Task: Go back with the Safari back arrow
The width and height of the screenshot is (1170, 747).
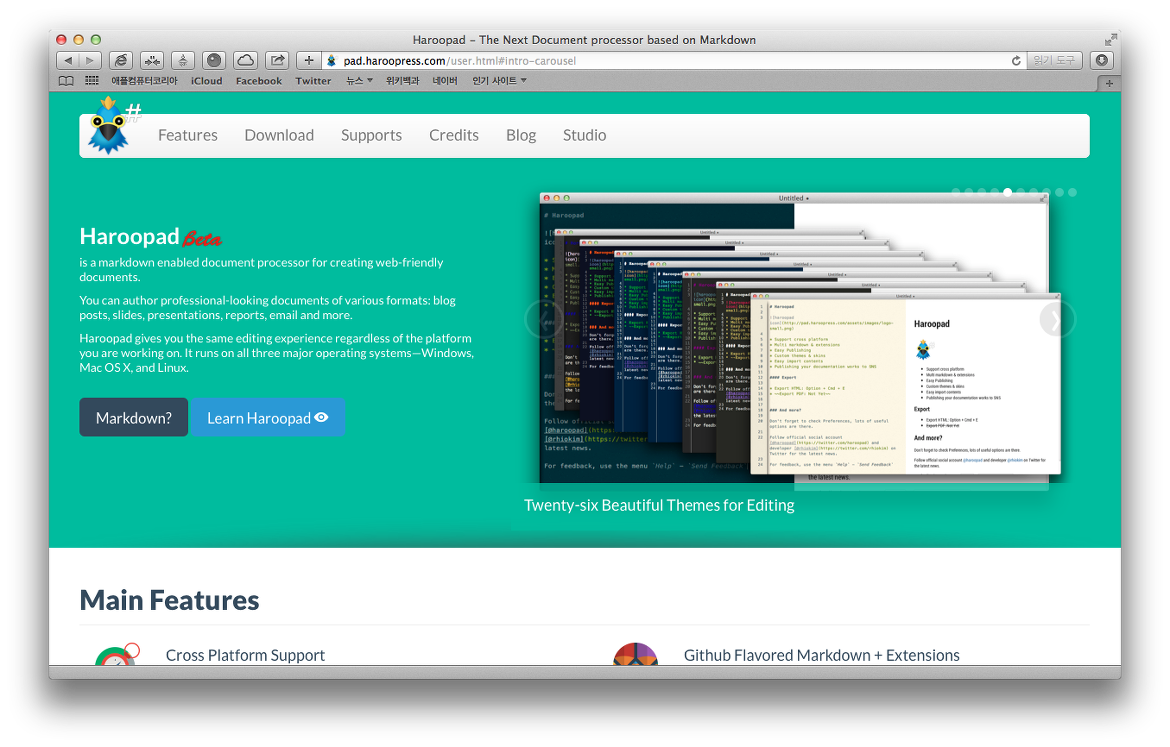Action: coord(68,60)
